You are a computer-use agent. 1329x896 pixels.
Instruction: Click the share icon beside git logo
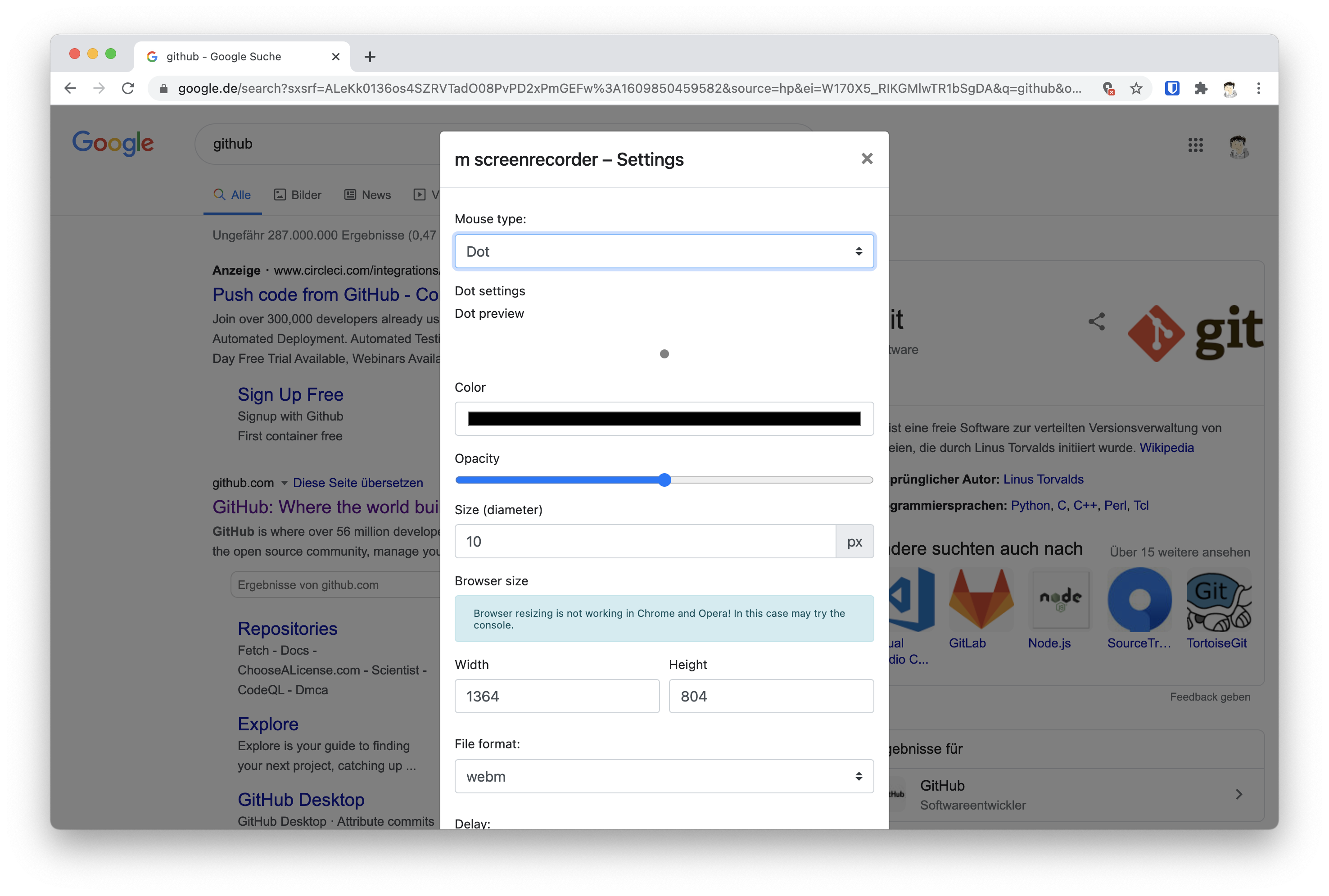(x=1096, y=322)
